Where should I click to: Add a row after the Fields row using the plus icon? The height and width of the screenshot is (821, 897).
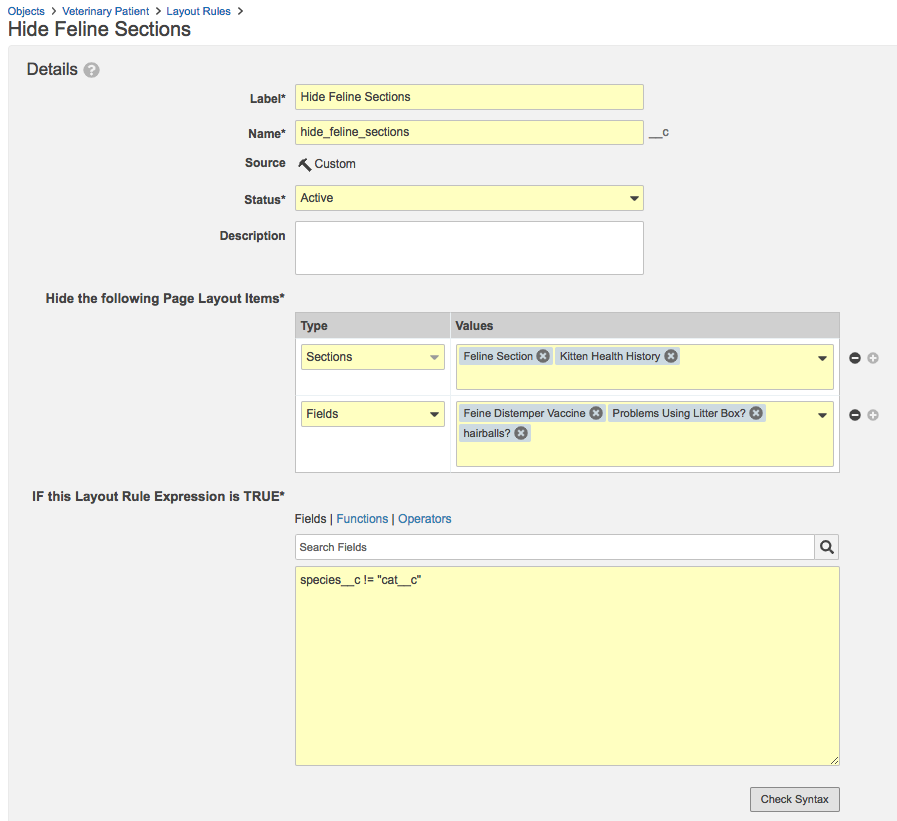[x=873, y=415]
